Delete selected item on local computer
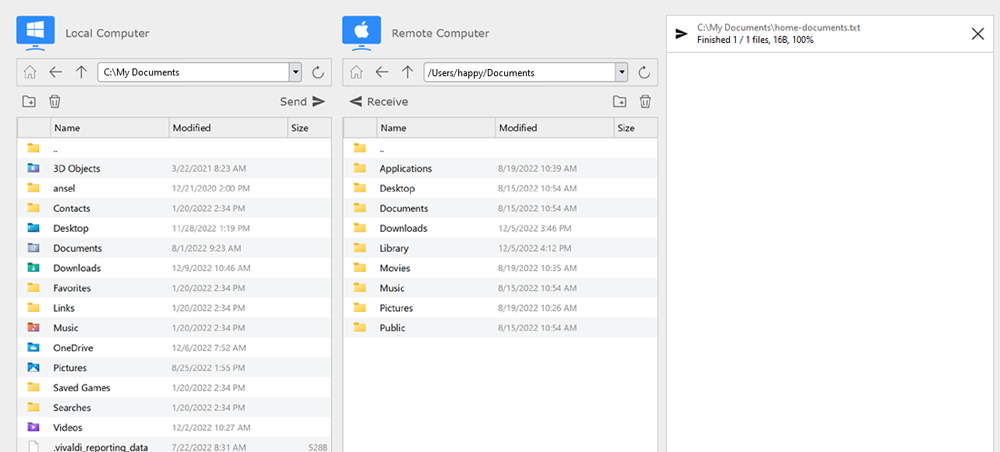The height and width of the screenshot is (452, 1000). click(x=55, y=101)
